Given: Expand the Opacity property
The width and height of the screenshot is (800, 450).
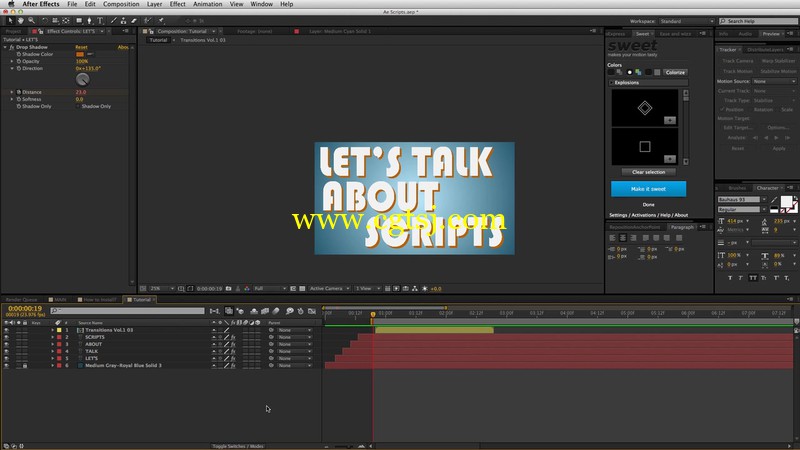Looking at the screenshot, I should [x=12, y=61].
